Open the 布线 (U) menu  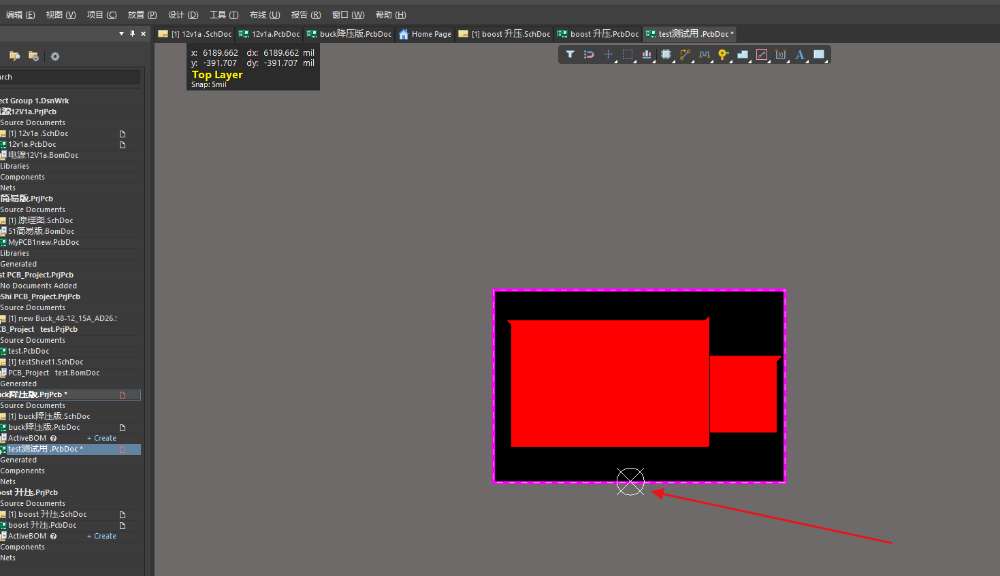click(265, 15)
